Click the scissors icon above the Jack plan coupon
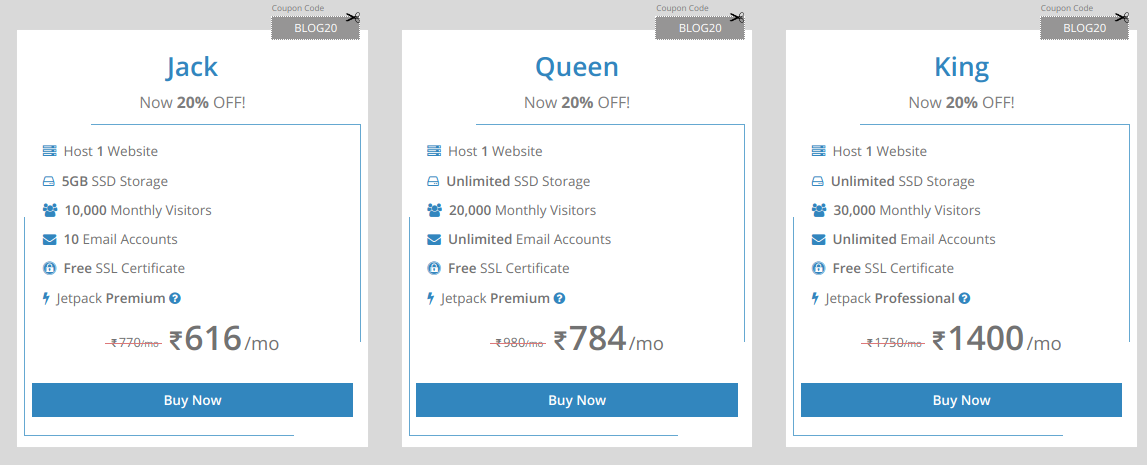This screenshot has height=465, width=1147. pos(353,17)
